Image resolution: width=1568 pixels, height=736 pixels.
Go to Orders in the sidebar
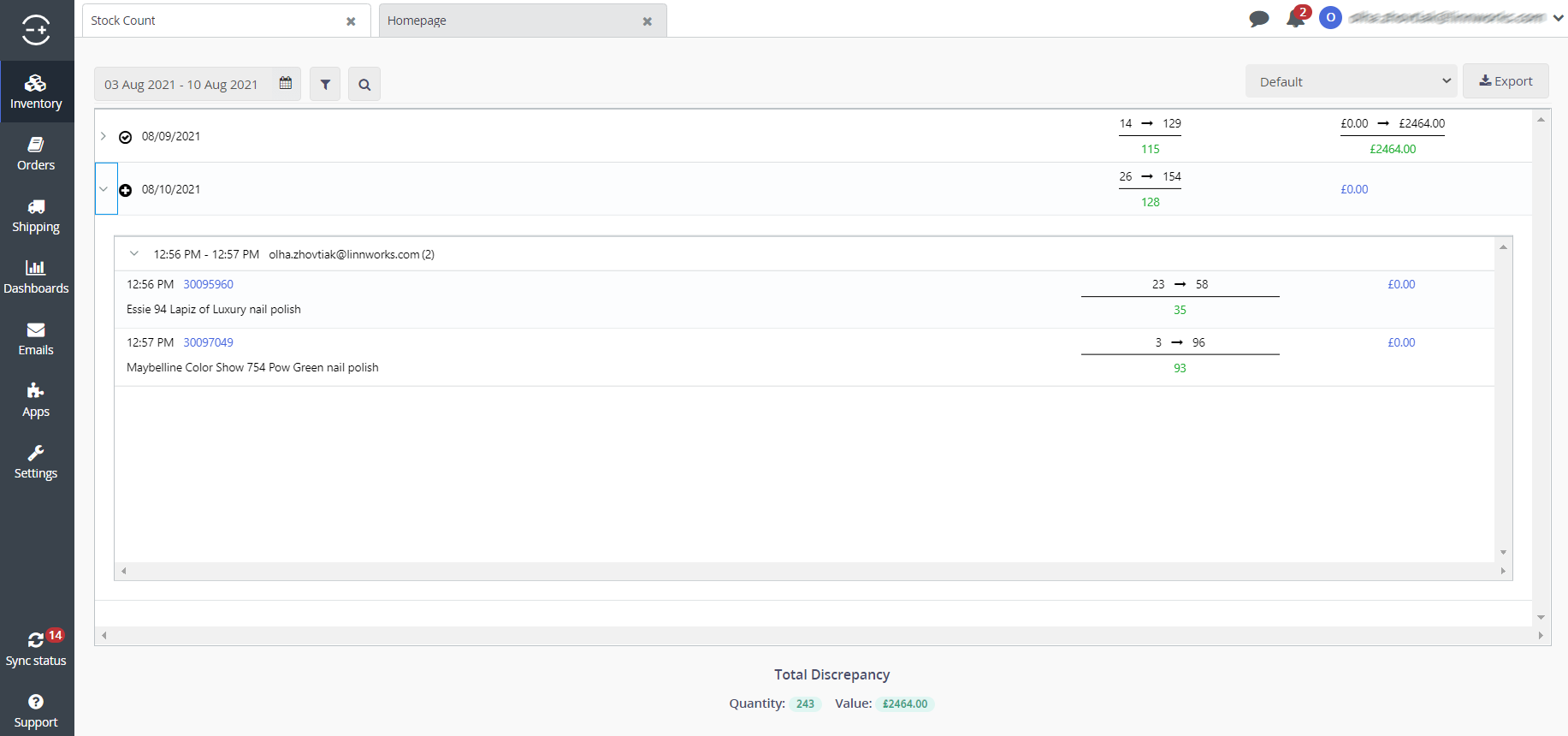(36, 153)
